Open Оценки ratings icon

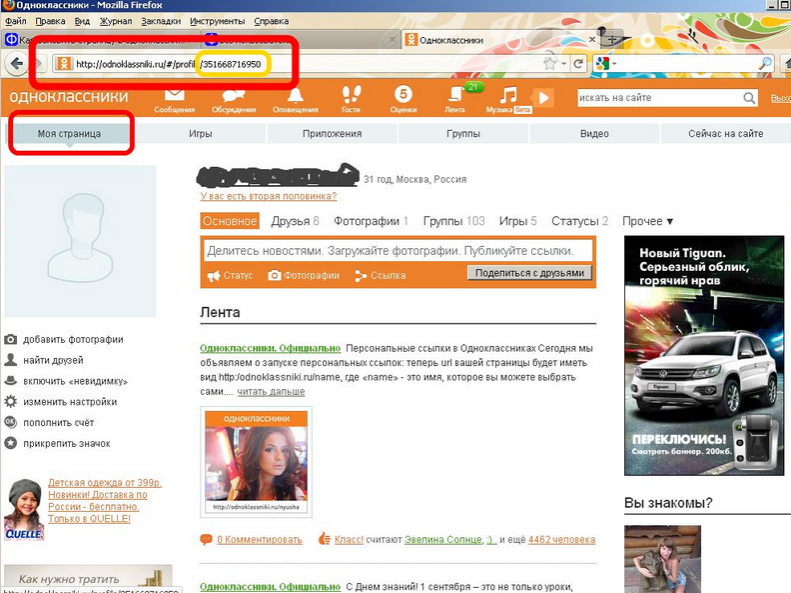coord(403,94)
